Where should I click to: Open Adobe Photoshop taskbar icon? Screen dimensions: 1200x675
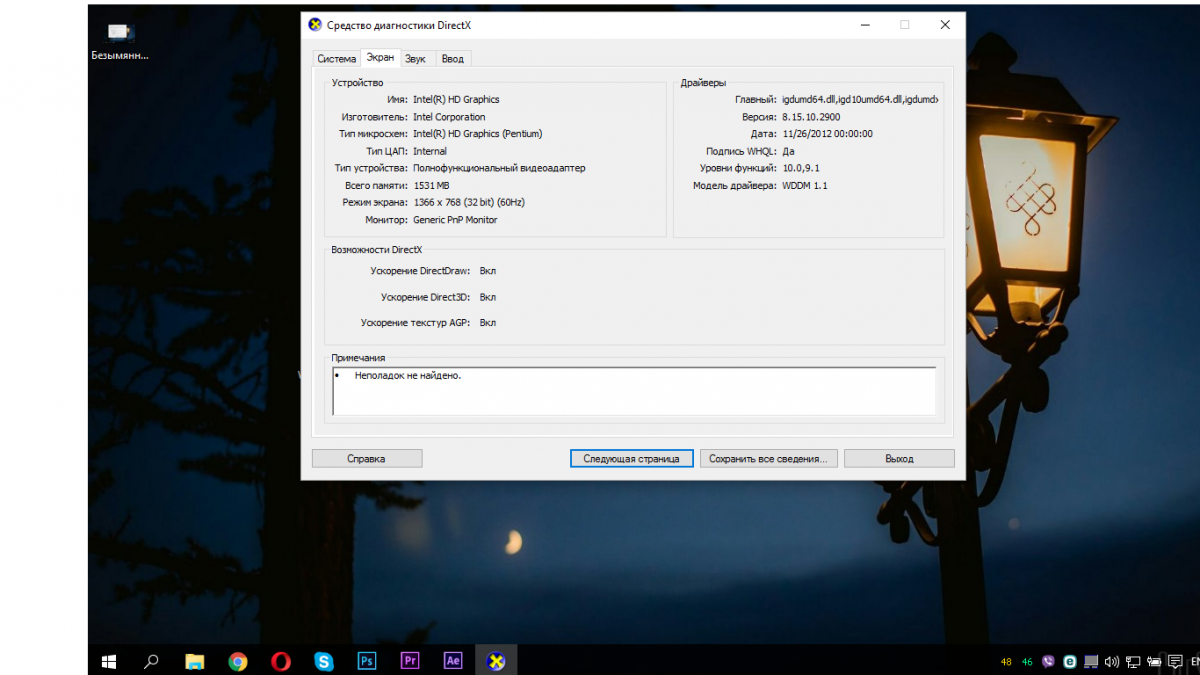[366, 661]
